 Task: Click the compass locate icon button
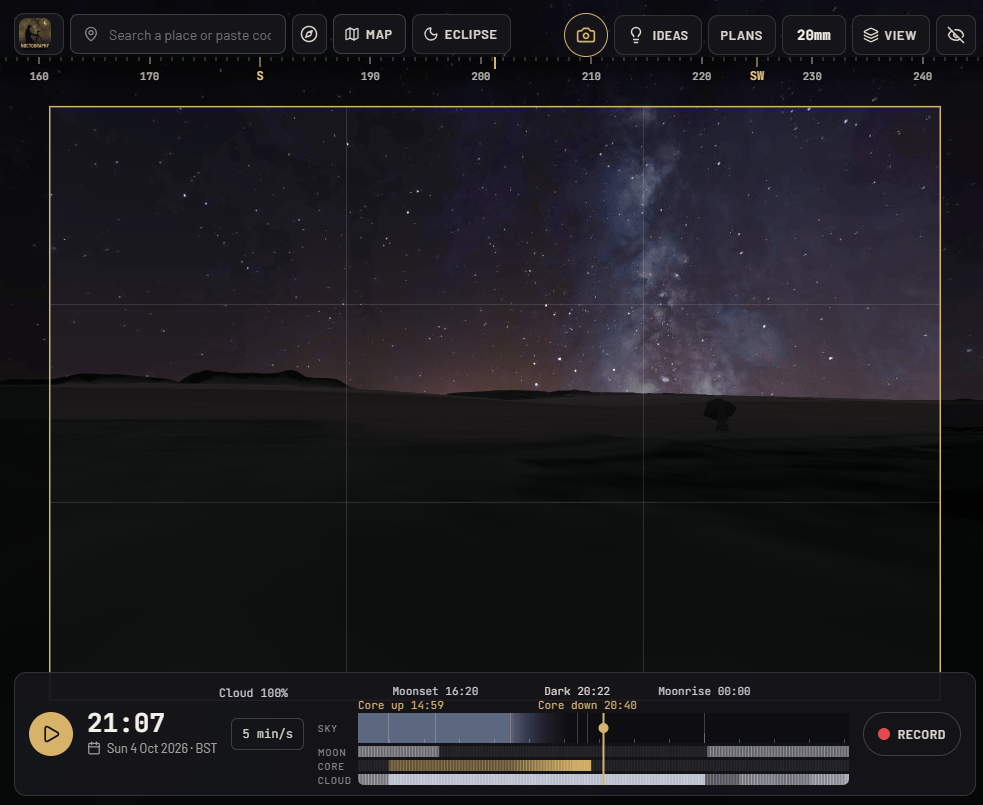[x=309, y=34]
